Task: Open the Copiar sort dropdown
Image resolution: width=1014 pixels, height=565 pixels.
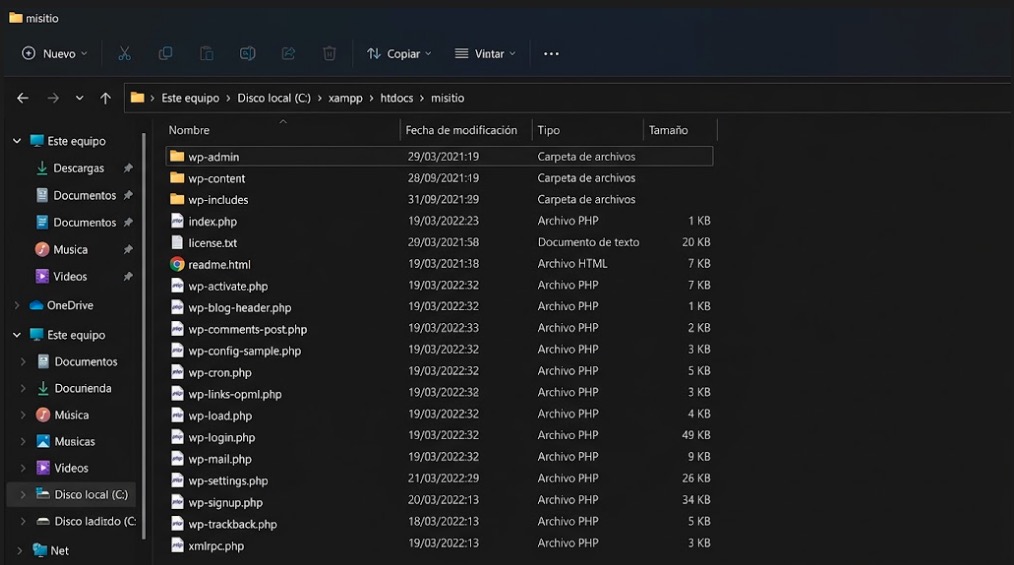Action: [399, 54]
